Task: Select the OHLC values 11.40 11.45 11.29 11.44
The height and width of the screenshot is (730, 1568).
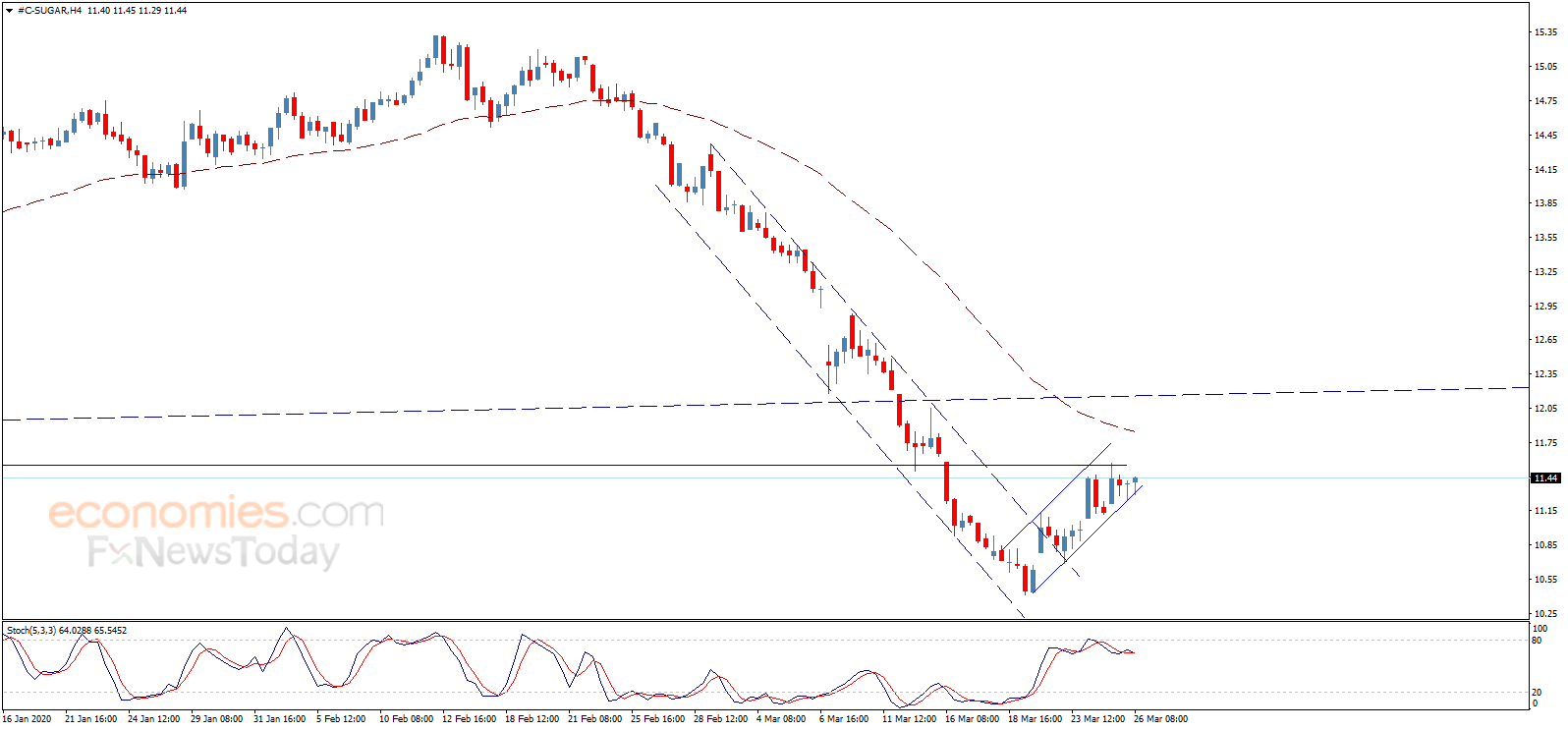Action: point(137,11)
